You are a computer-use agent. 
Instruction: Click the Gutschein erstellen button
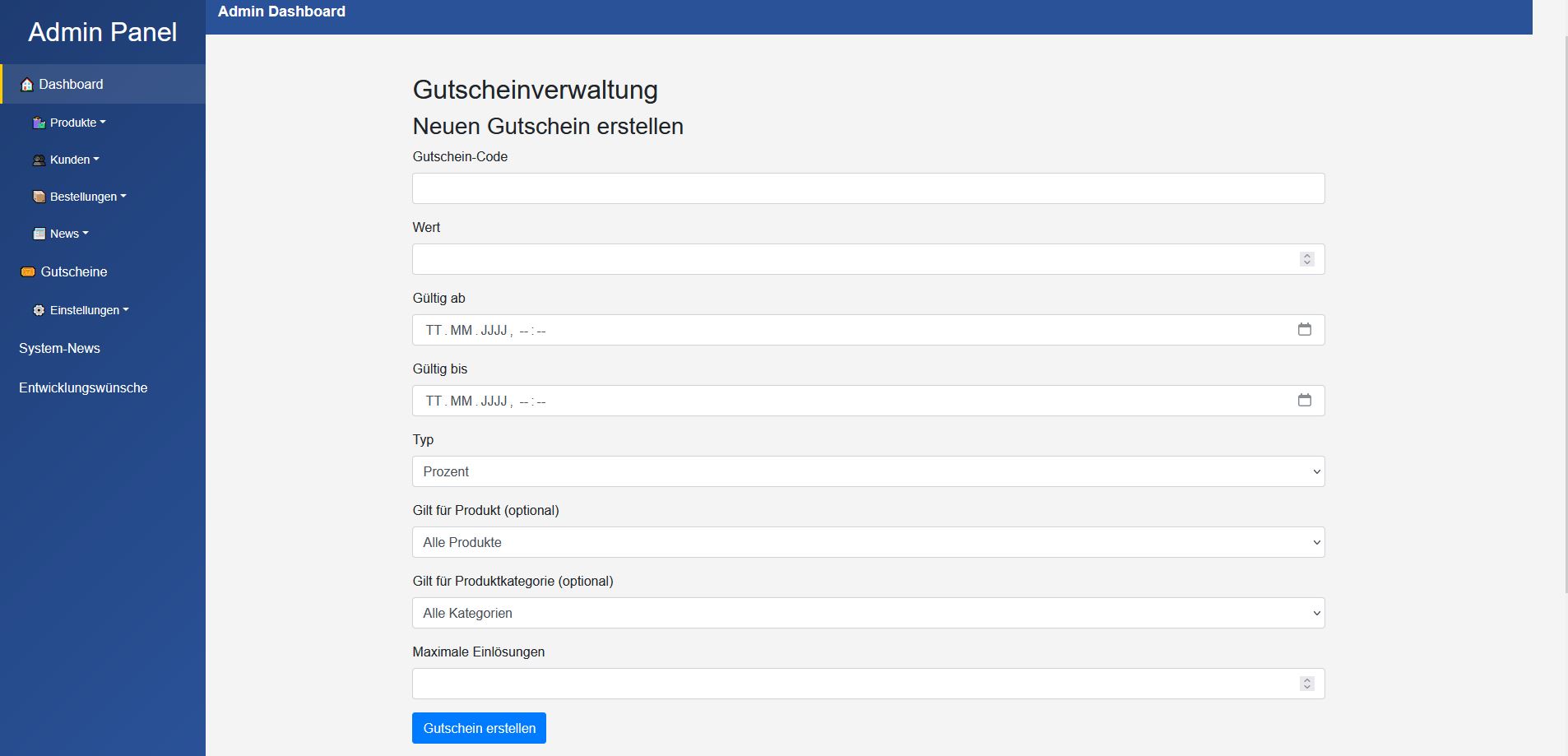coord(479,728)
